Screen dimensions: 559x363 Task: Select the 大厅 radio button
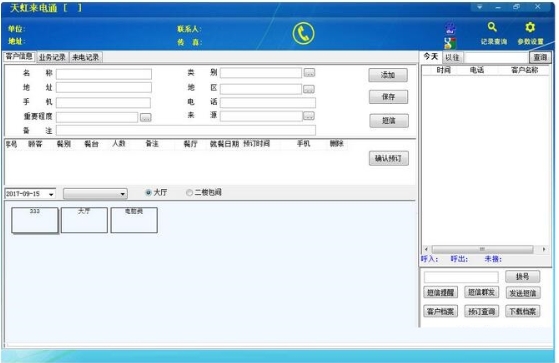tap(149, 193)
